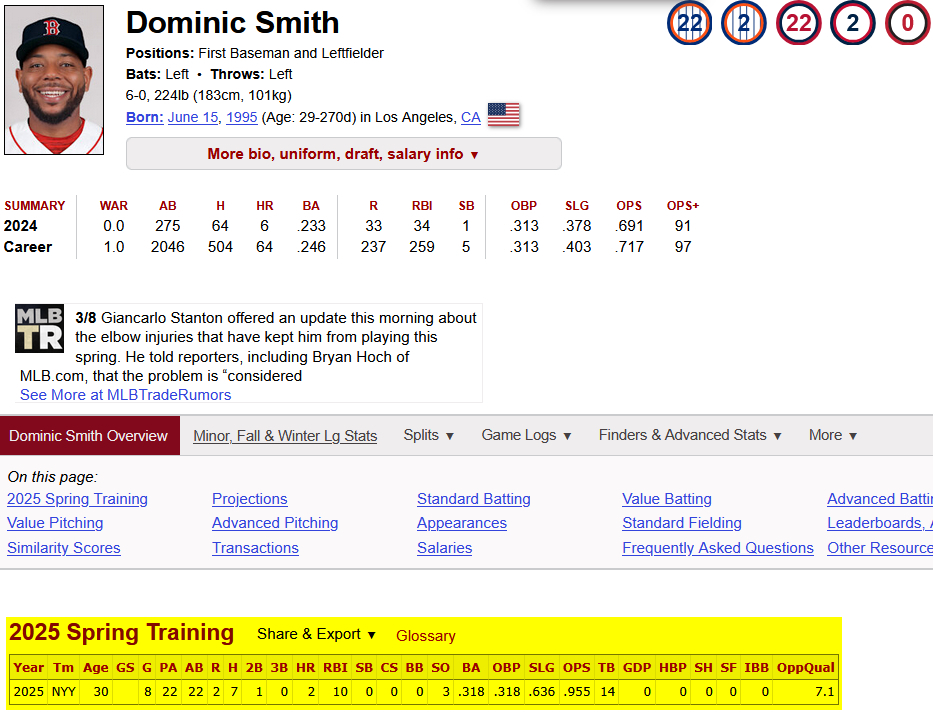Jump to Salaries section

tap(444, 548)
